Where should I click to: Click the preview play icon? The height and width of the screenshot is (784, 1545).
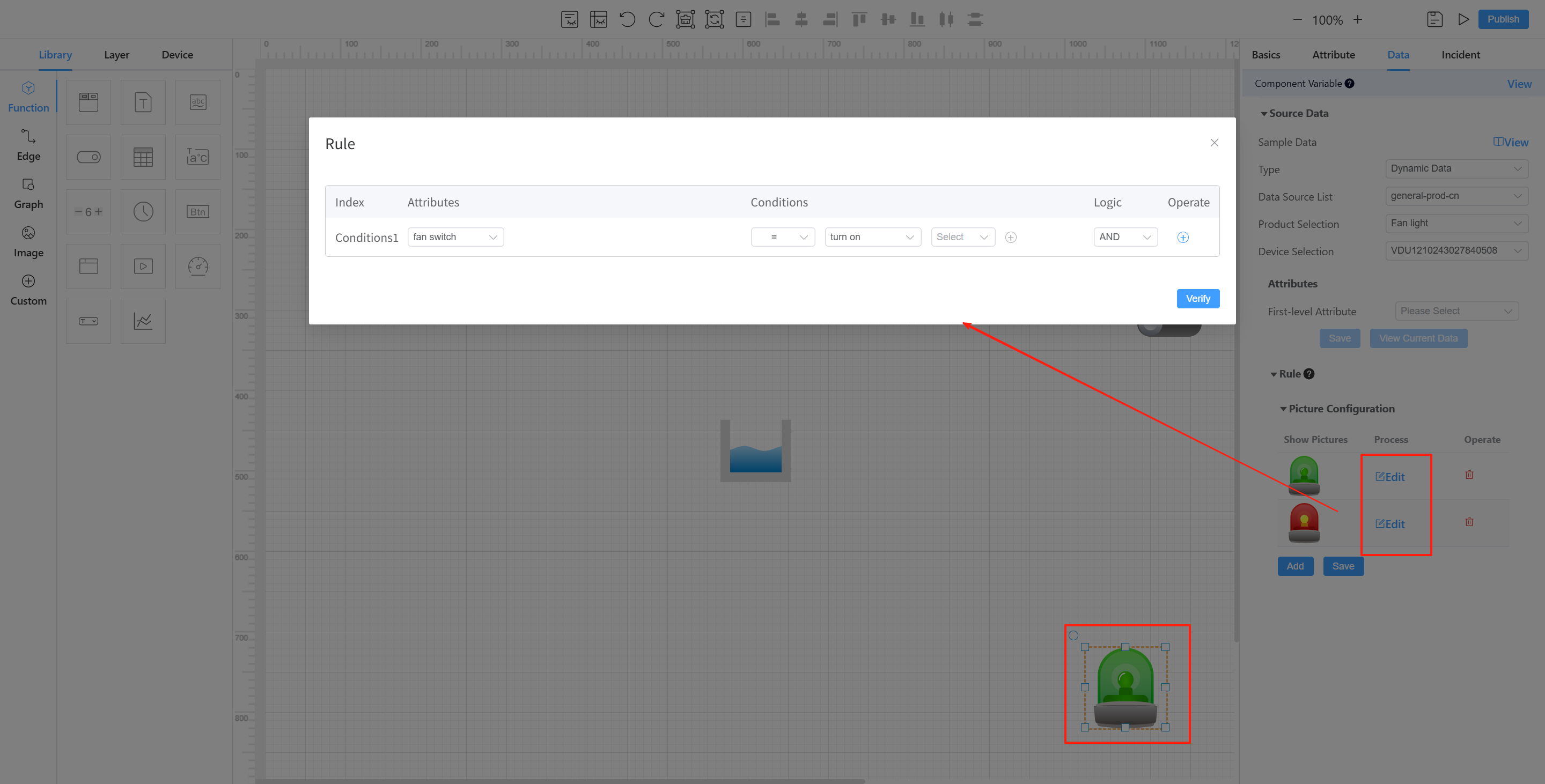[x=1463, y=19]
